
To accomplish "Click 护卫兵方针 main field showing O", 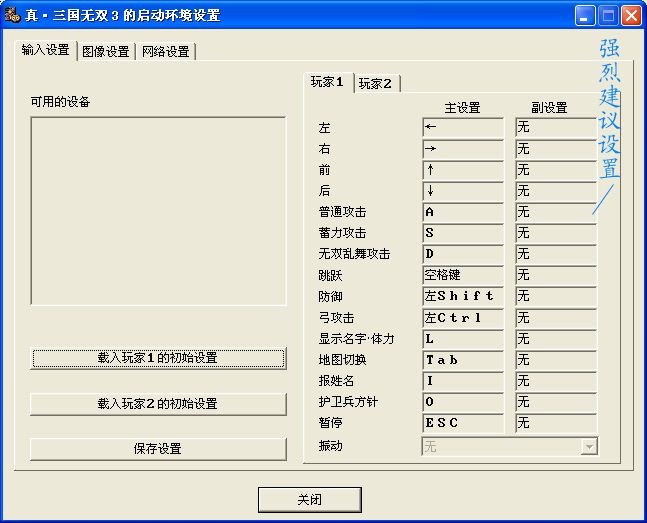I will pyautogui.click(x=463, y=402).
